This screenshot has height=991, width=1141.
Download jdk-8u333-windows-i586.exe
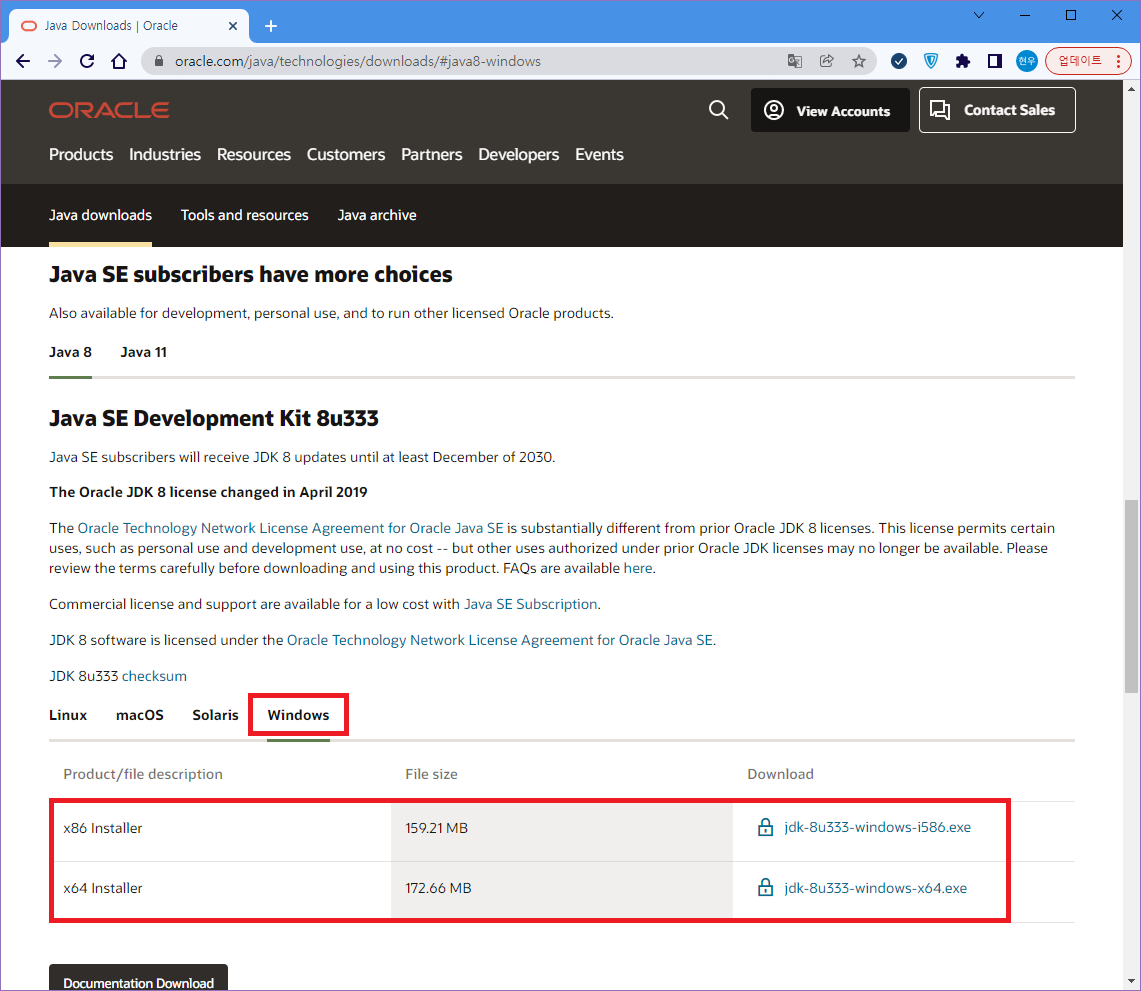[878, 827]
